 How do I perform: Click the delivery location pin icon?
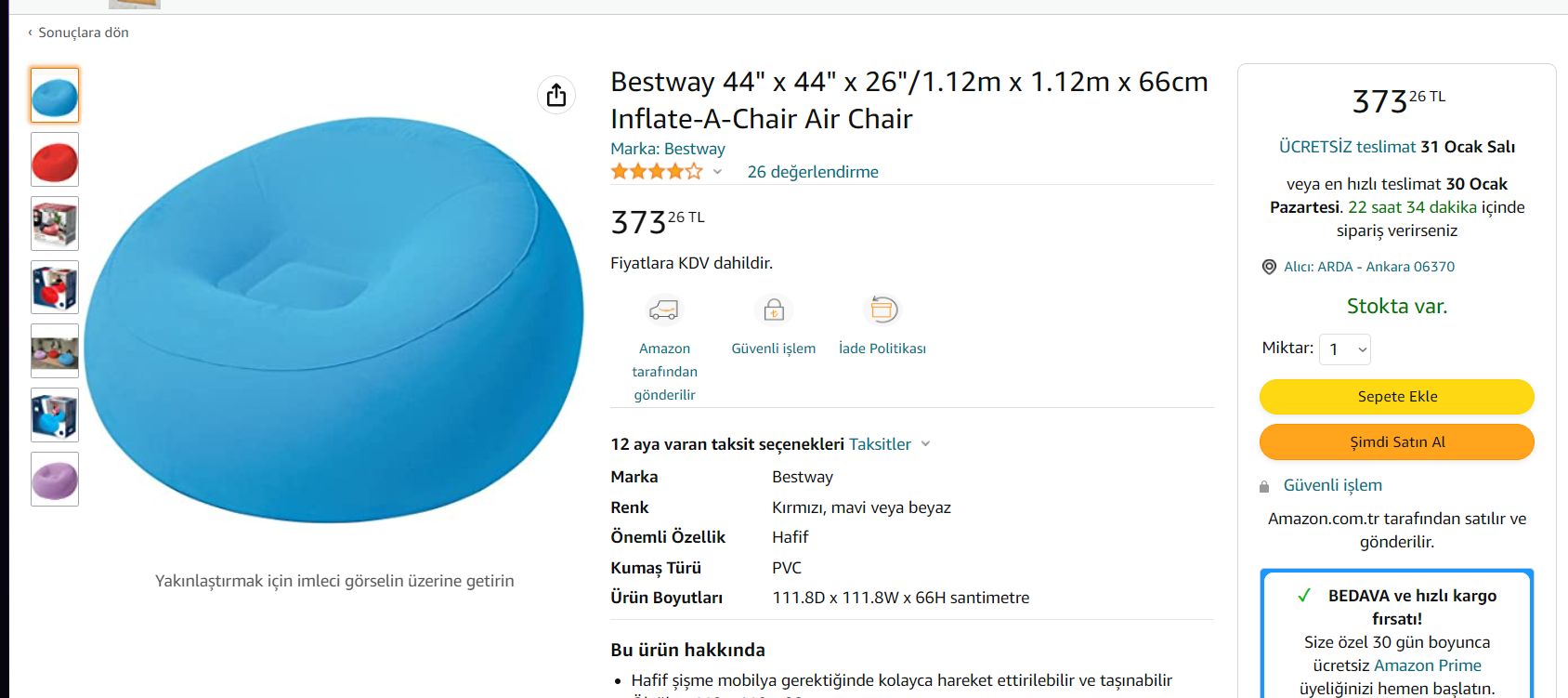(1269, 267)
